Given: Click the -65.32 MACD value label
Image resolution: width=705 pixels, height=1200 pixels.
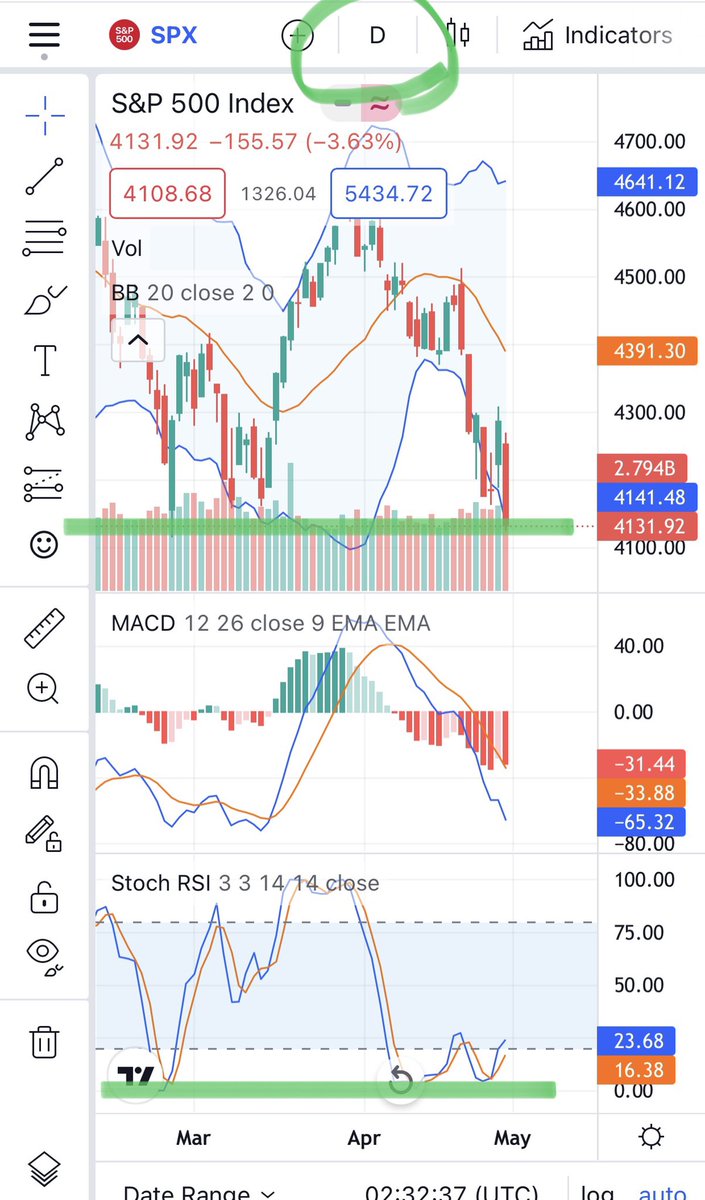Looking at the screenshot, I should (x=640, y=822).
